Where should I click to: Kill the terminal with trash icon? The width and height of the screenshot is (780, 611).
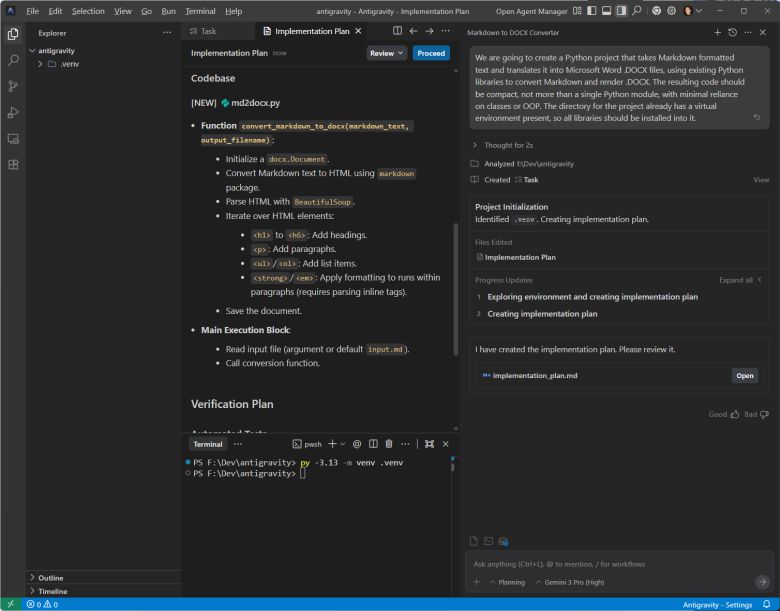[389, 444]
